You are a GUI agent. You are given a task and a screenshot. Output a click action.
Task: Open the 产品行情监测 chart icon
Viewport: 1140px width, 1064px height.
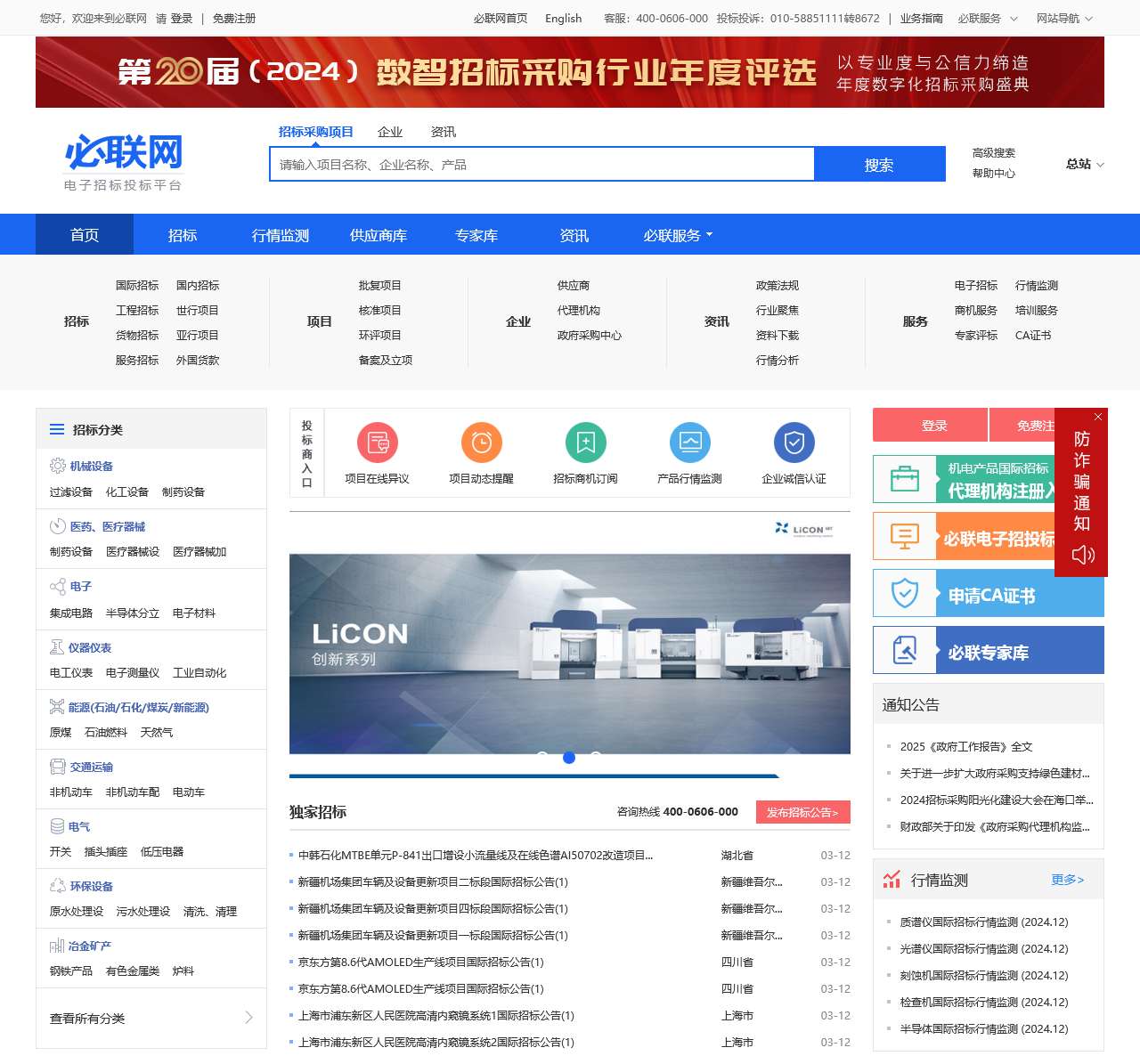(x=690, y=443)
